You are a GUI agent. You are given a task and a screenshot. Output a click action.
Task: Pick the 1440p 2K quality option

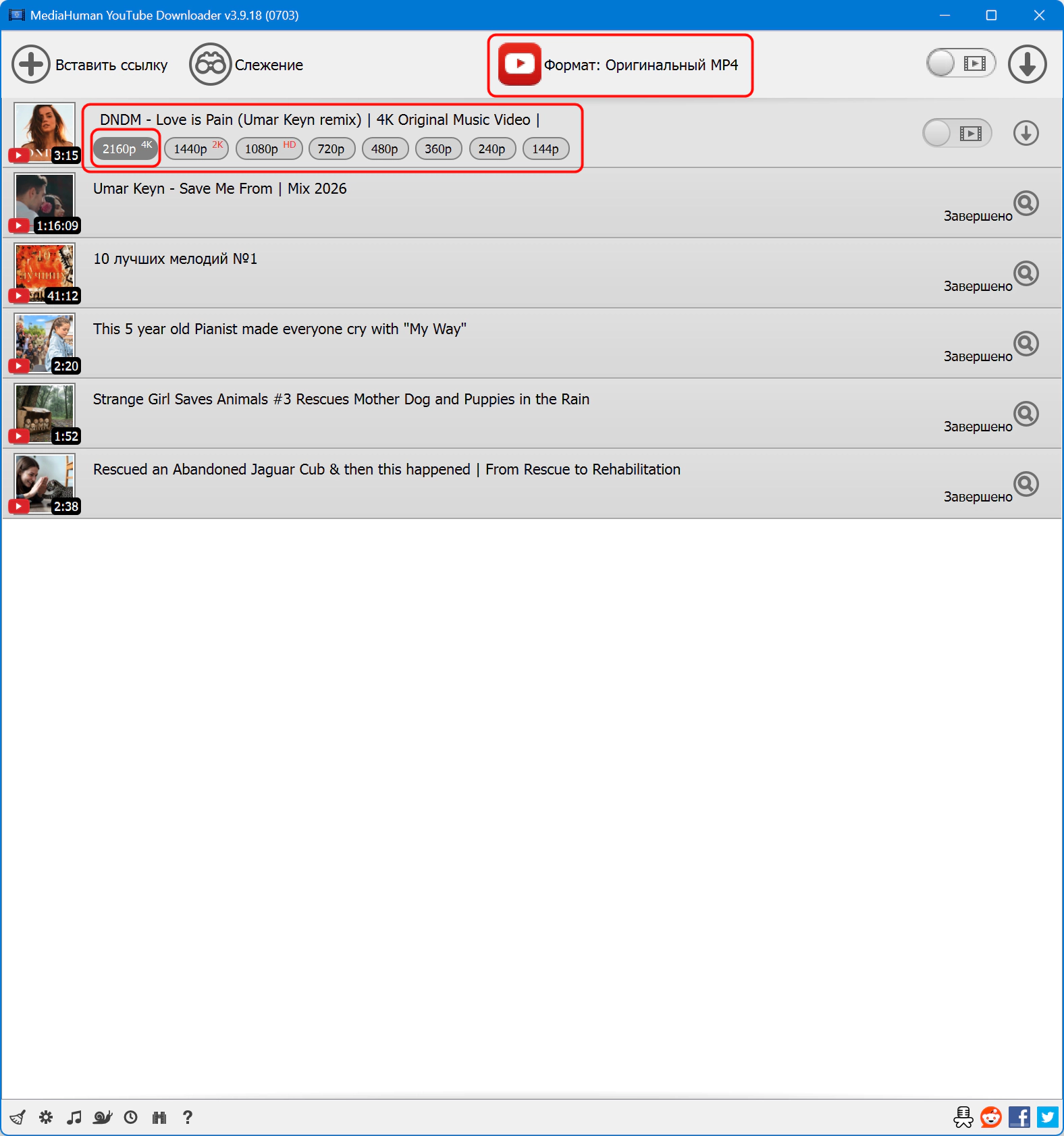tap(196, 148)
